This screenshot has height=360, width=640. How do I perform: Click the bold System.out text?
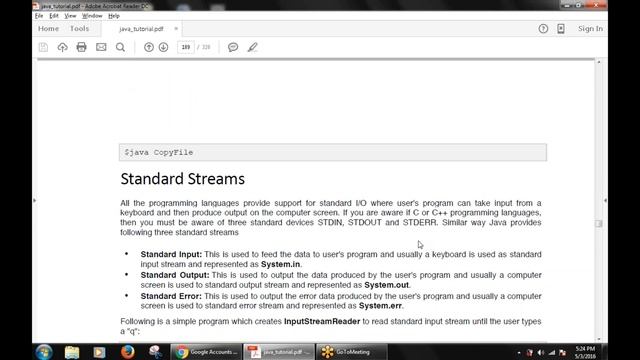pos(387,285)
